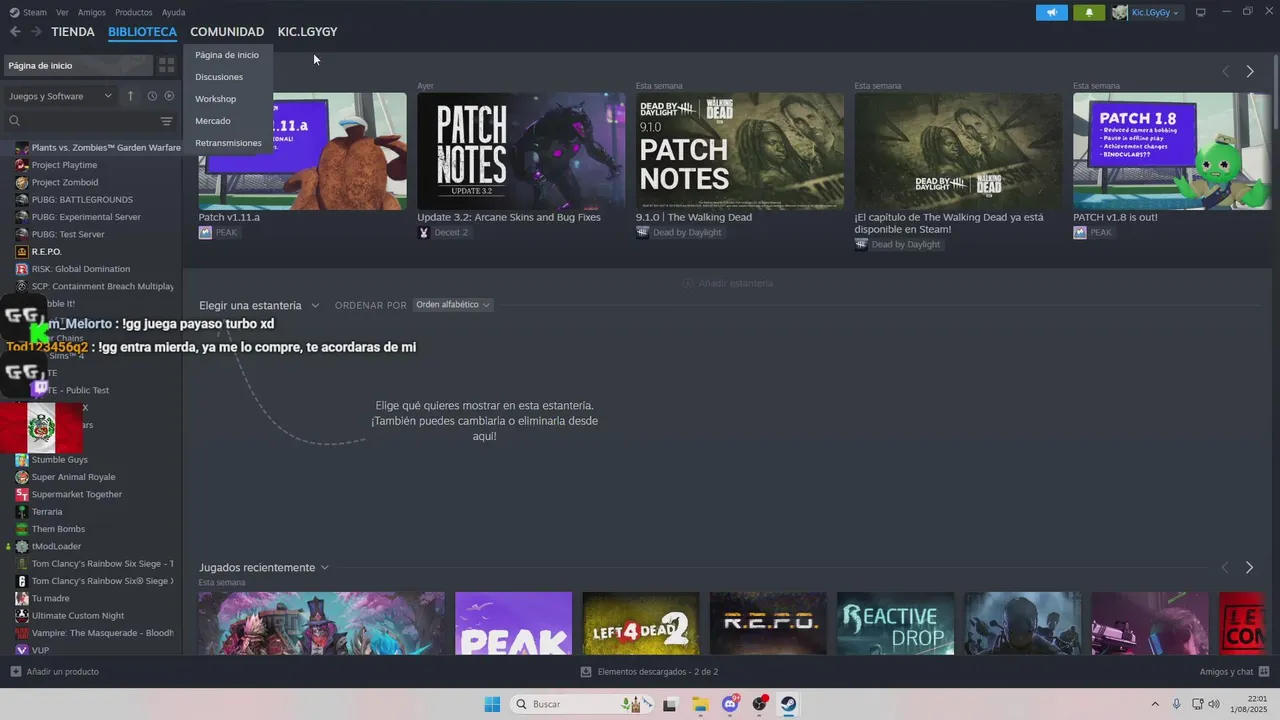This screenshot has height=720, width=1280.
Task: Open the PEAK recently played game tile
Action: (513, 623)
